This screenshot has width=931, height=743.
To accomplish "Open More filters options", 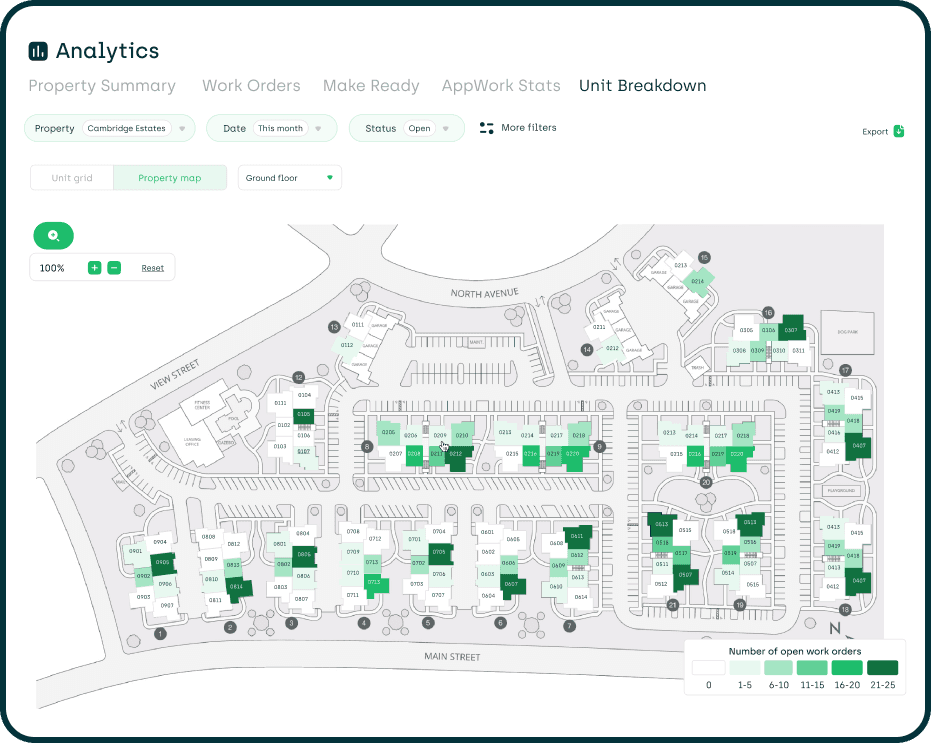I will pyautogui.click(x=517, y=128).
